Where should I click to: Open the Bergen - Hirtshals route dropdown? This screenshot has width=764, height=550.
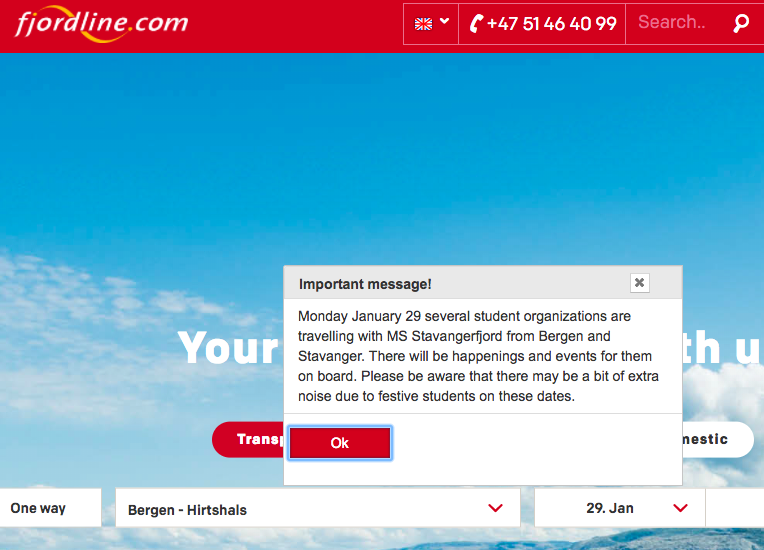coord(318,508)
